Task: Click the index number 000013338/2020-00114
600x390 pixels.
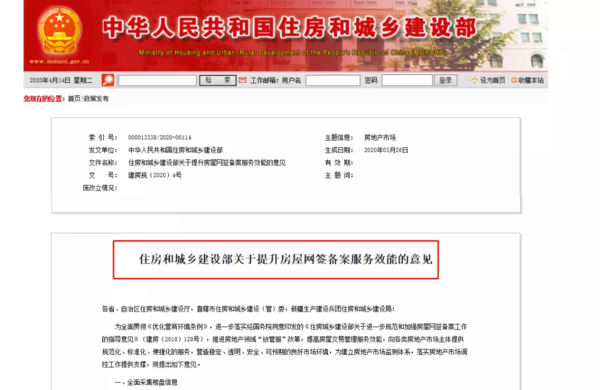Action: pos(160,137)
